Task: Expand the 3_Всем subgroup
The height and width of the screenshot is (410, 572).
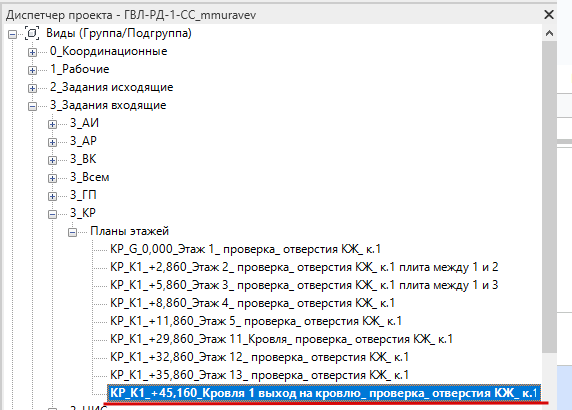Action: pos(52,178)
